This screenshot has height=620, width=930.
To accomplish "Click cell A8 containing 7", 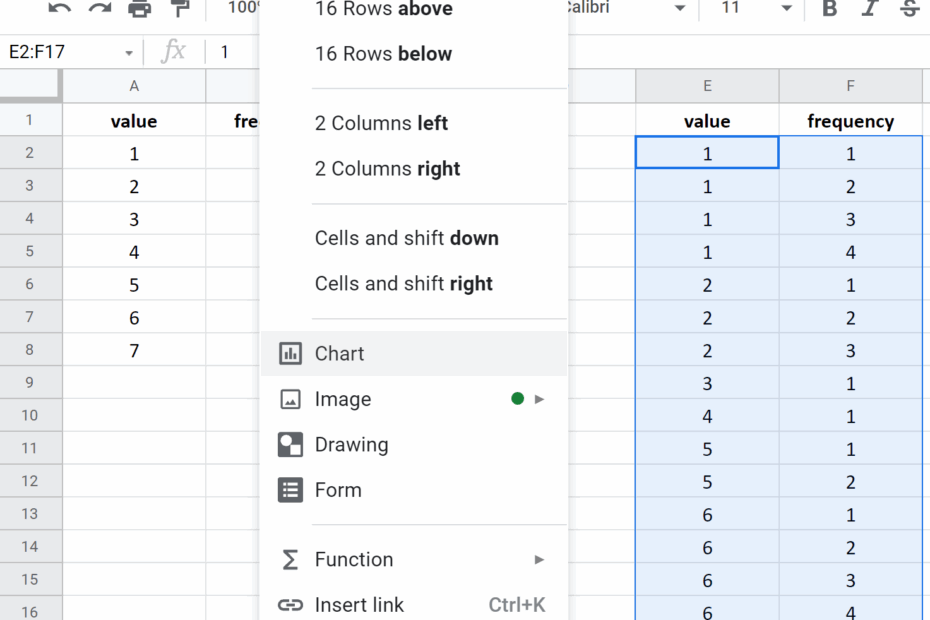I will (x=134, y=351).
